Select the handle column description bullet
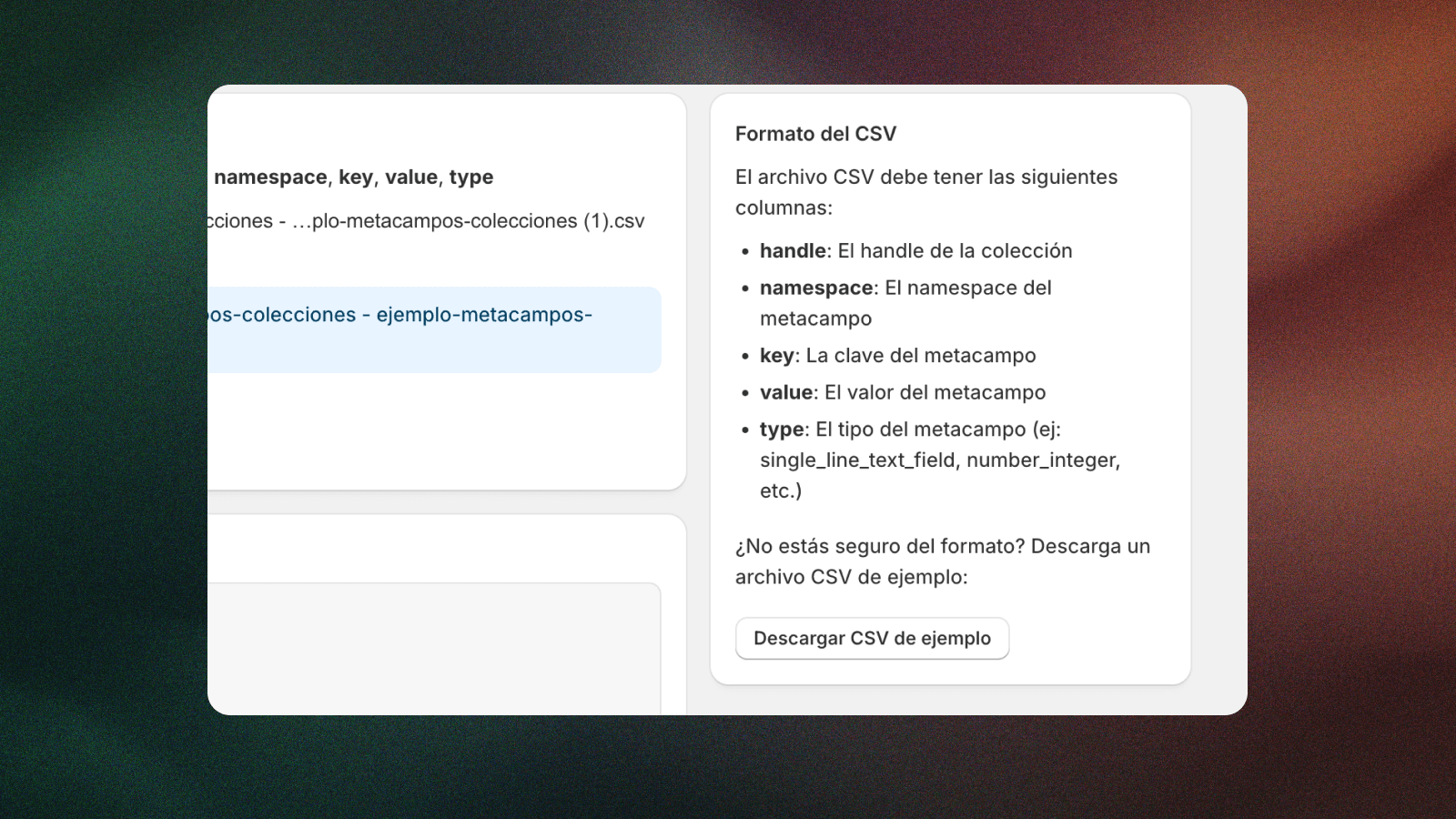Image resolution: width=1456 pixels, height=819 pixels. click(x=914, y=251)
